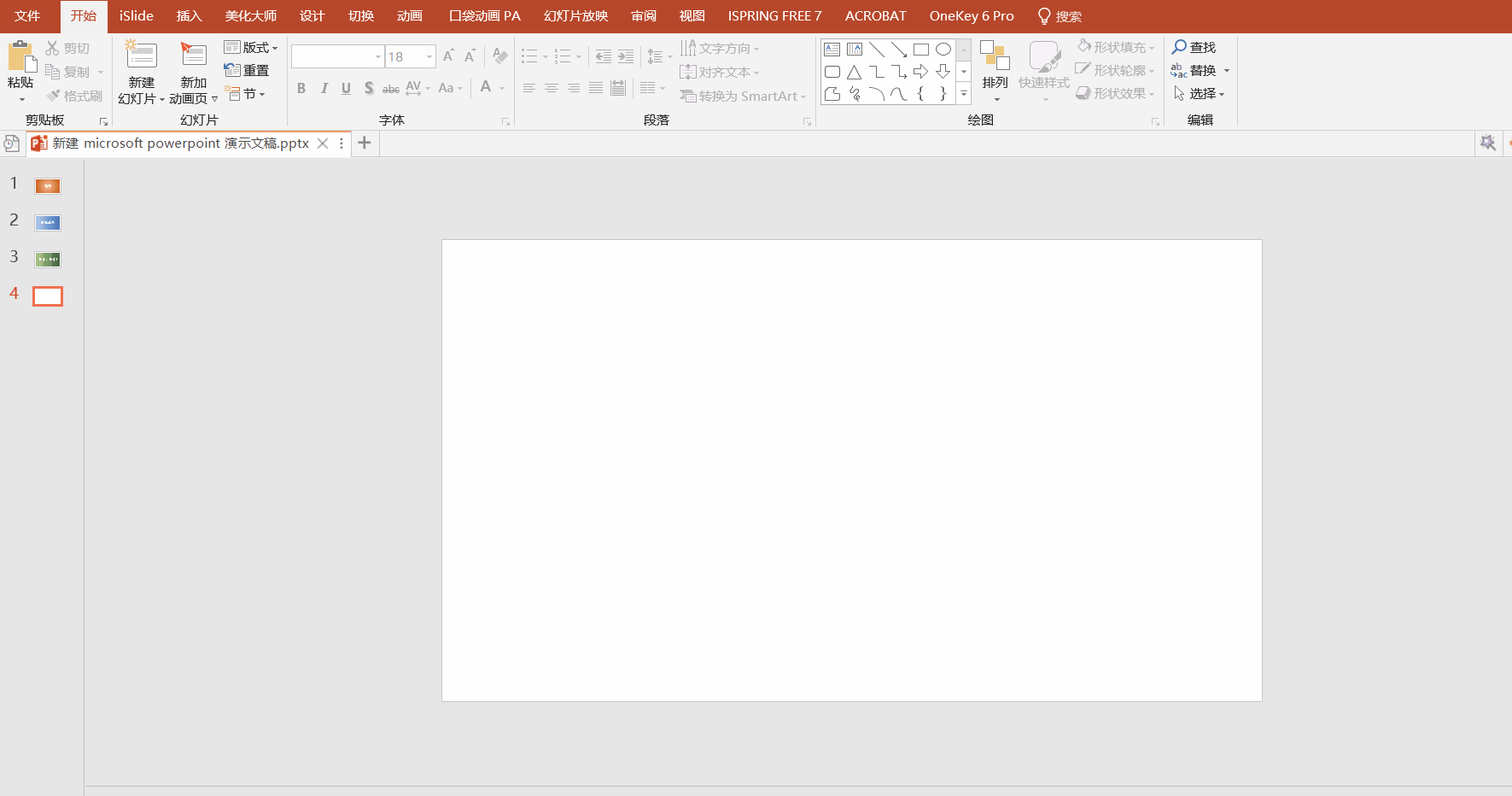Decrease font size with the smaller A icon
The height and width of the screenshot is (796, 1512).
coord(470,56)
